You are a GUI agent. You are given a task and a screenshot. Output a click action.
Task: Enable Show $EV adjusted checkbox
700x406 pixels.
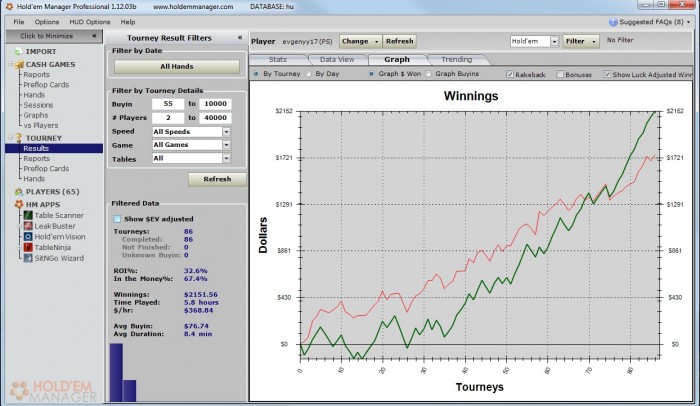pos(117,219)
